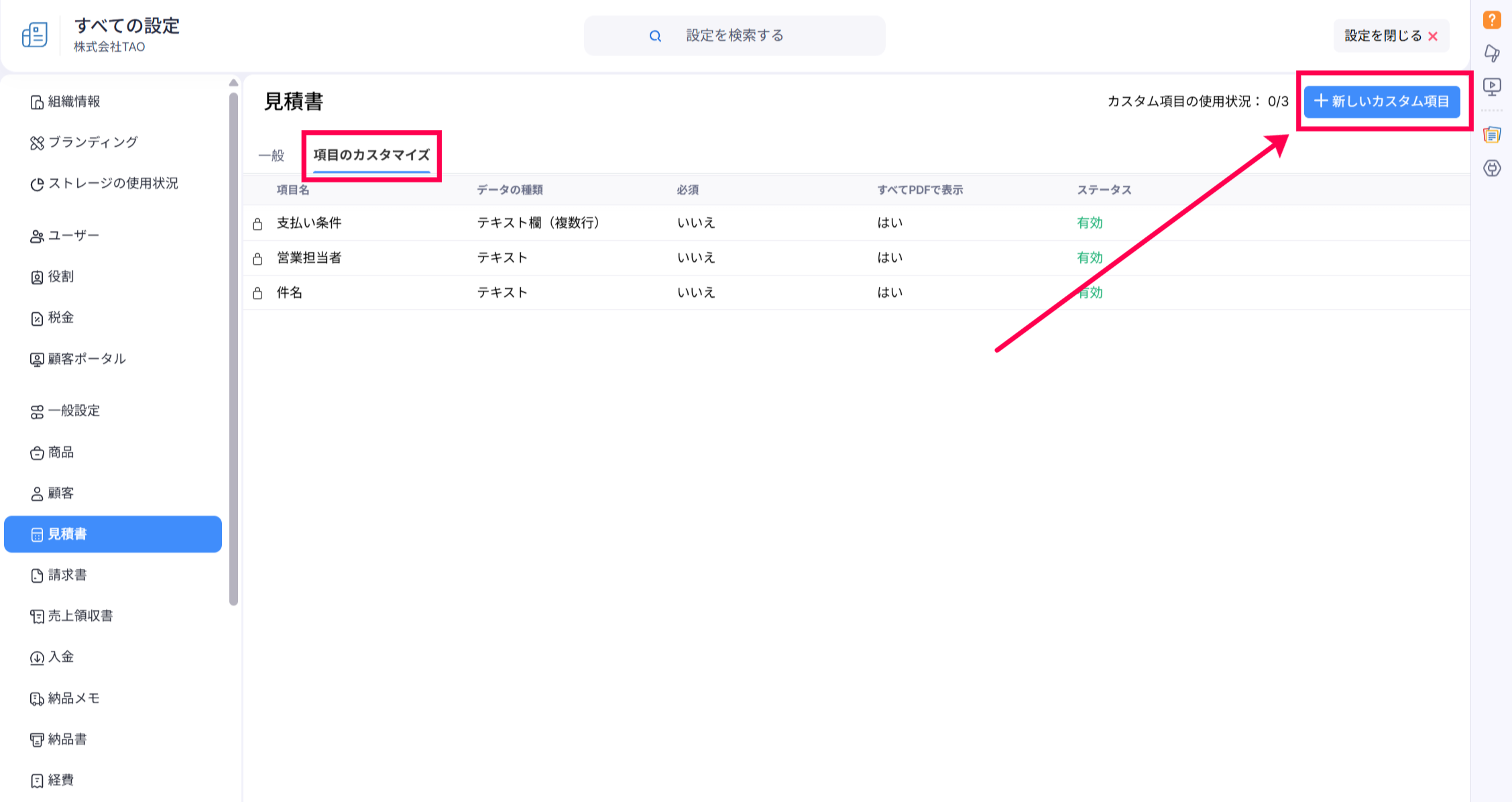Click the sidebar scroll up arrow
Screen dimensions: 1512x802
pos(233,82)
